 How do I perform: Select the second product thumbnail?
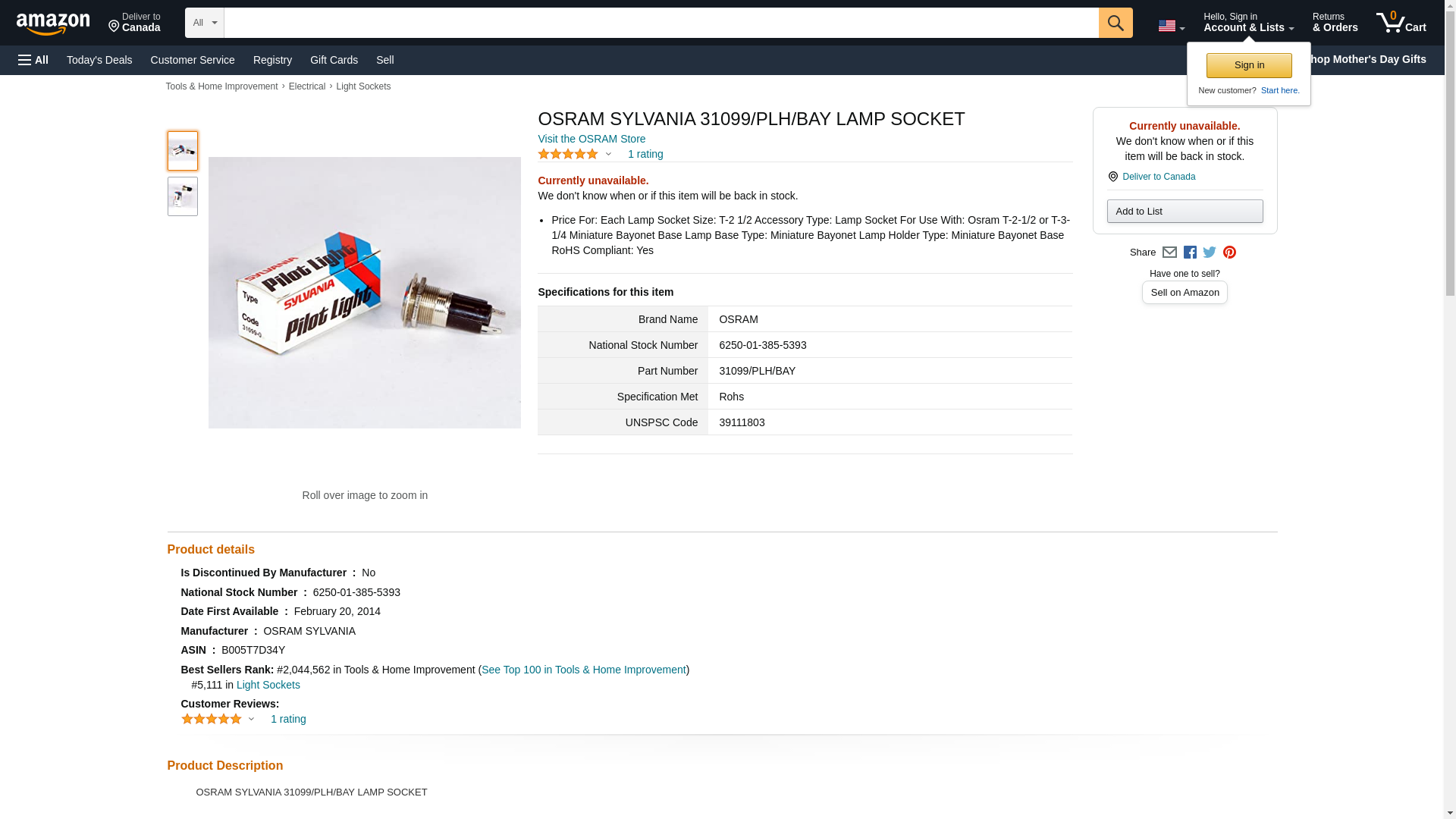(182, 196)
